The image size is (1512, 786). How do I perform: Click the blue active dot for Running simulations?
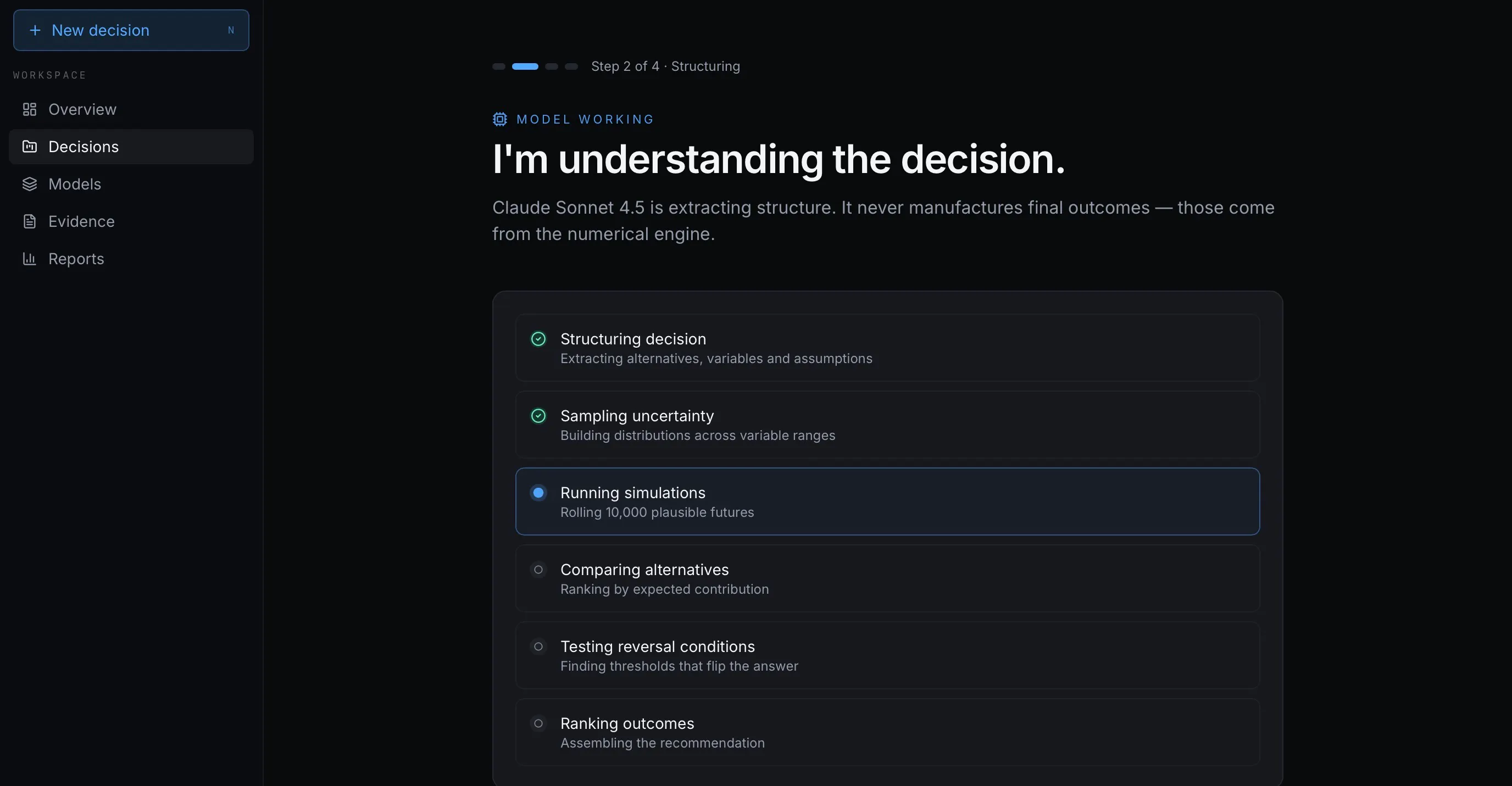538,493
